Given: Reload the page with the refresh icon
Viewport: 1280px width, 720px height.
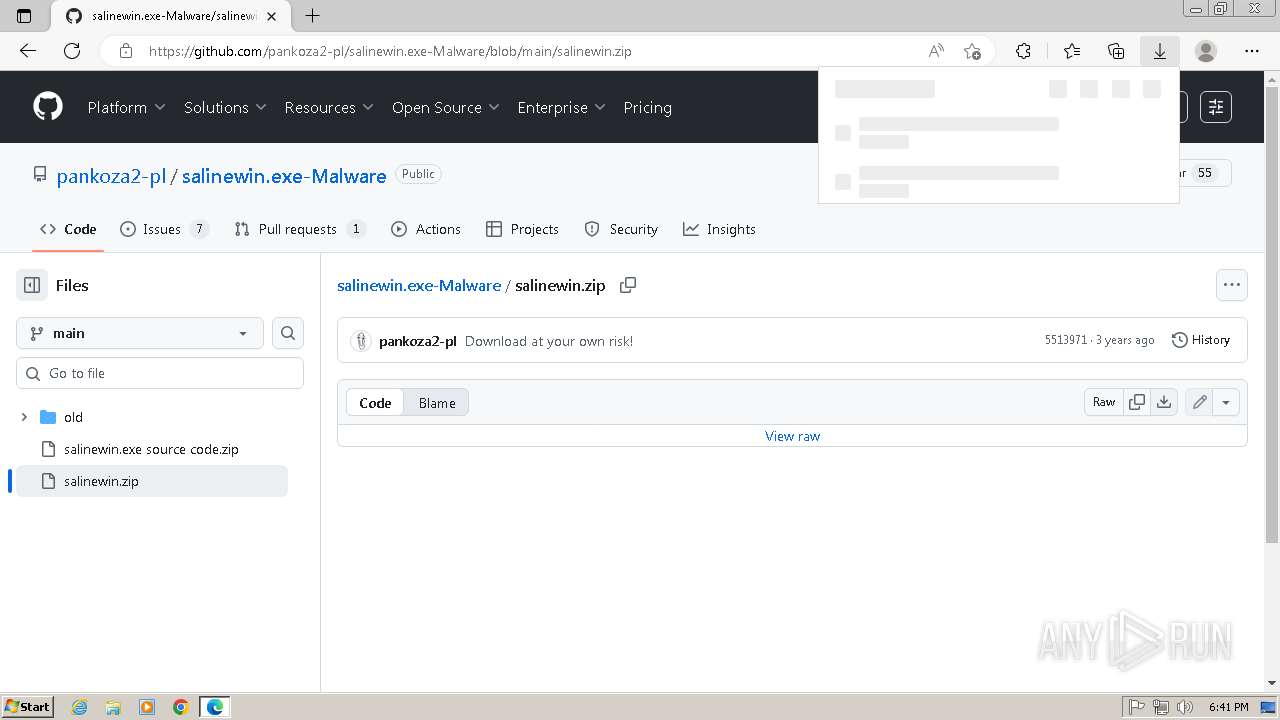Looking at the screenshot, I should 72,51.
